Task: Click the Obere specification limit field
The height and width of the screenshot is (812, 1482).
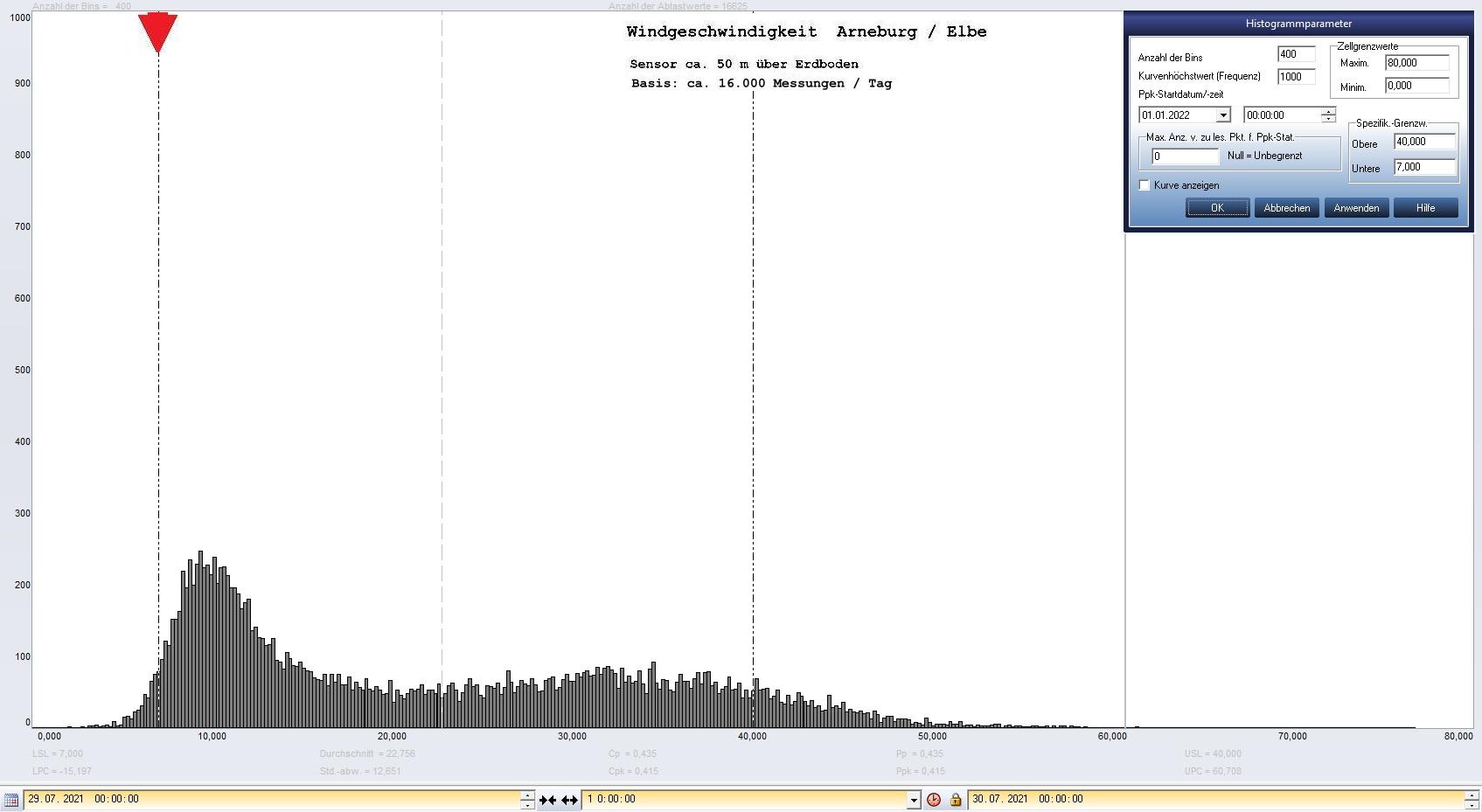Action: pyautogui.click(x=1424, y=142)
